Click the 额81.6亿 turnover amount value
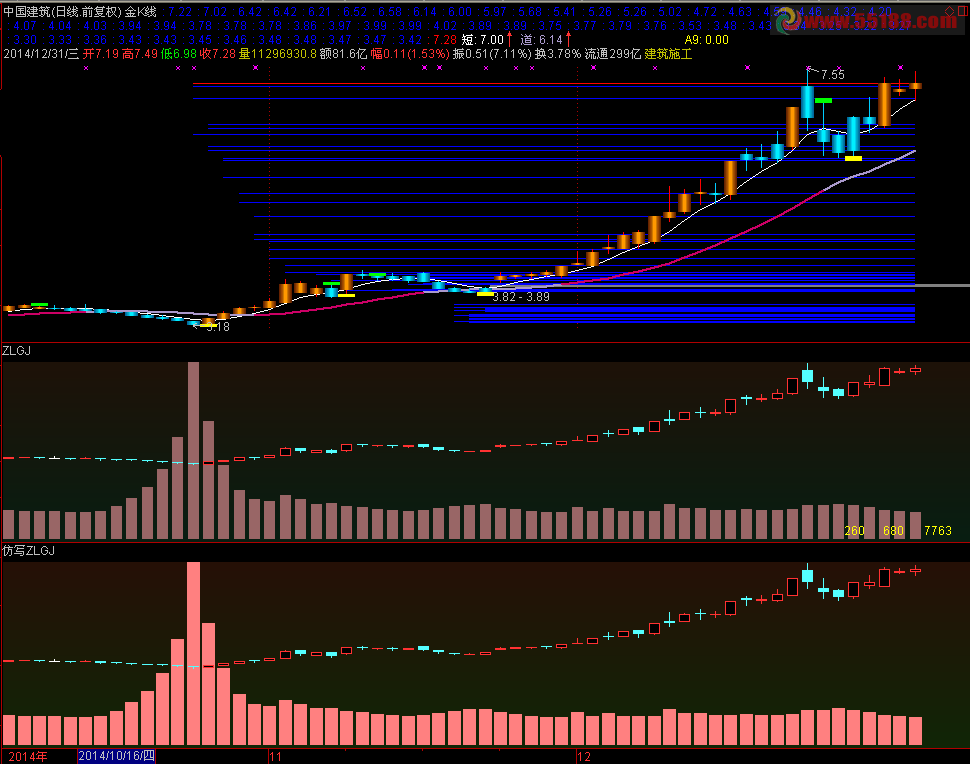The width and height of the screenshot is (970, 764). (343, 54)
